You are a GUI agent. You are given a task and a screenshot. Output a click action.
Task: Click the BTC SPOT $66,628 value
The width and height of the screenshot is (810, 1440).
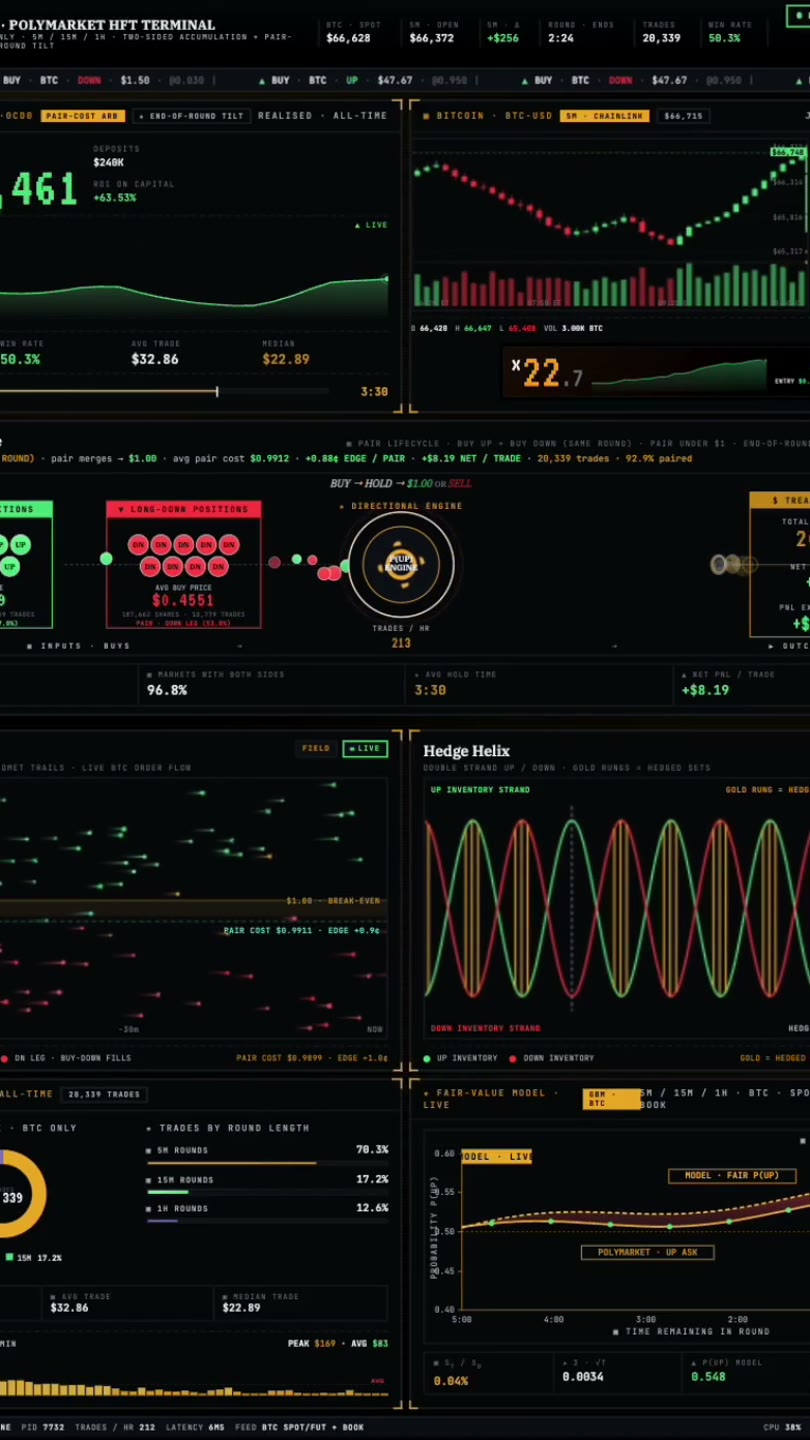pos(348,38)
